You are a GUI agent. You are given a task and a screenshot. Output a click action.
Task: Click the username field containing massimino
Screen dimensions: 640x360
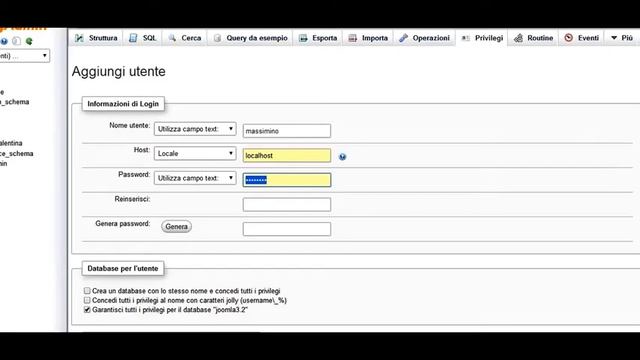click(287, 131)
